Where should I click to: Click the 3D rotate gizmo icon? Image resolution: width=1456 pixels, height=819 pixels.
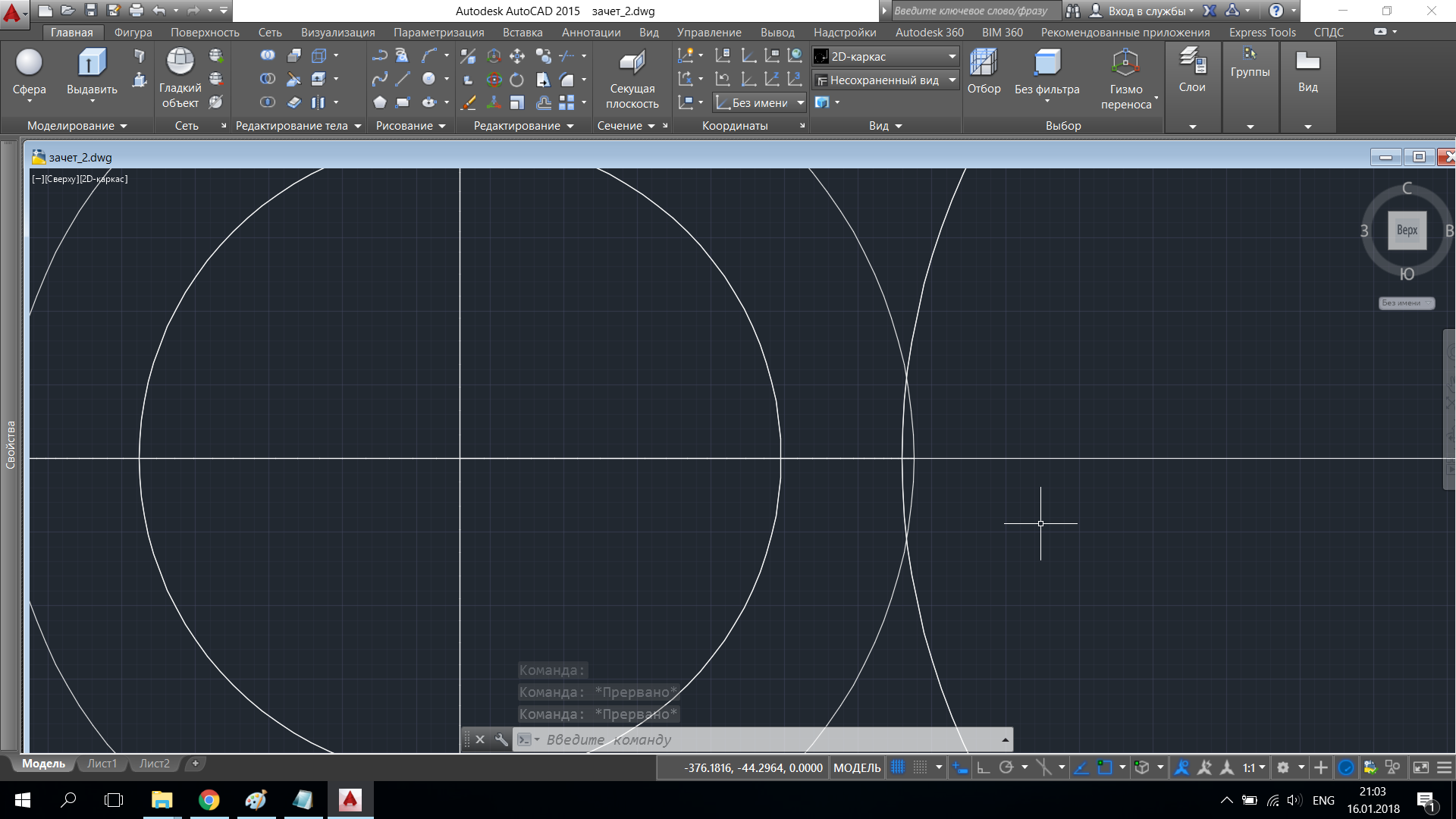494,79
